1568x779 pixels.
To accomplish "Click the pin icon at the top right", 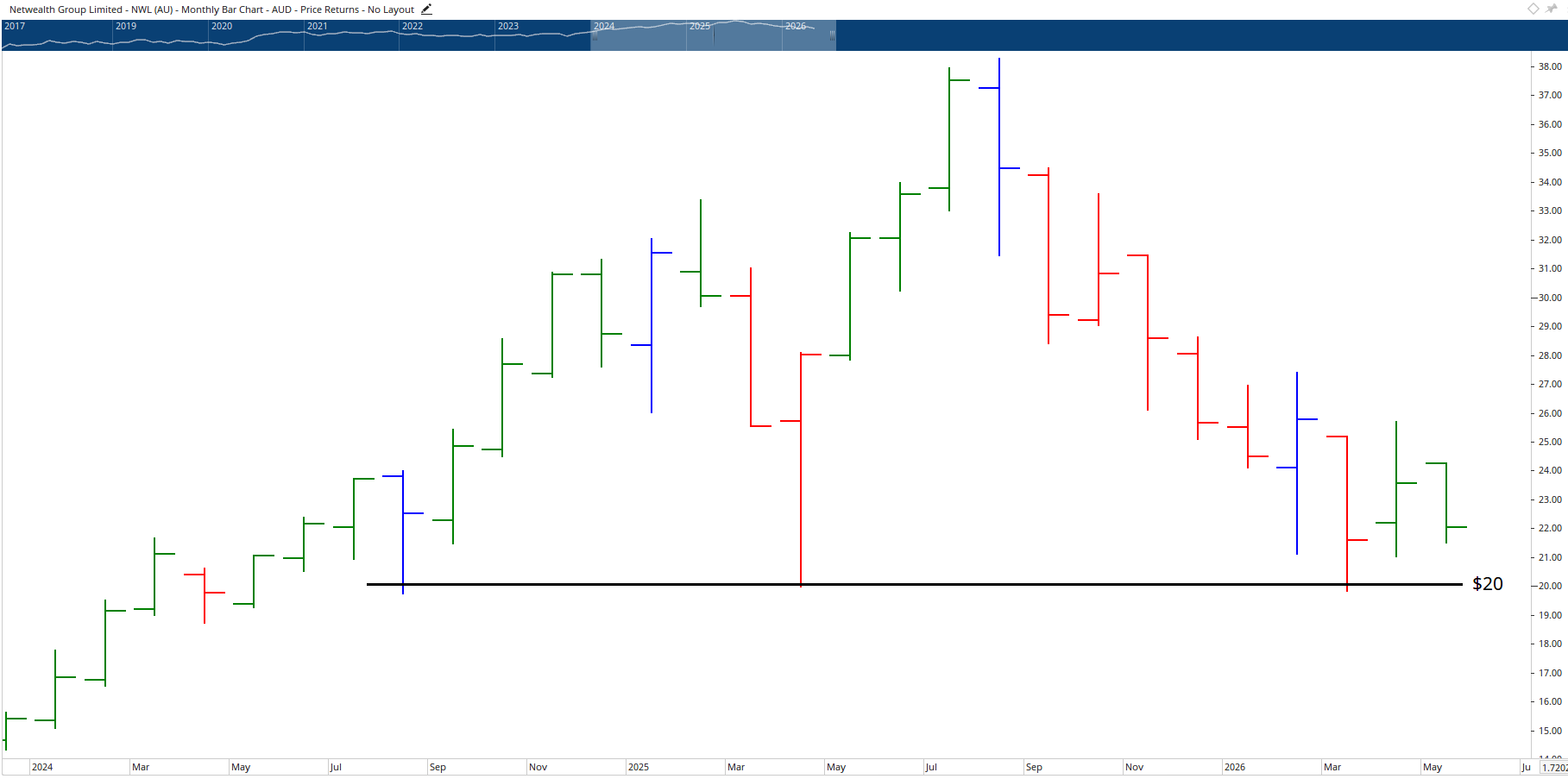I will pyautogui.click(x=1552, y=9).
